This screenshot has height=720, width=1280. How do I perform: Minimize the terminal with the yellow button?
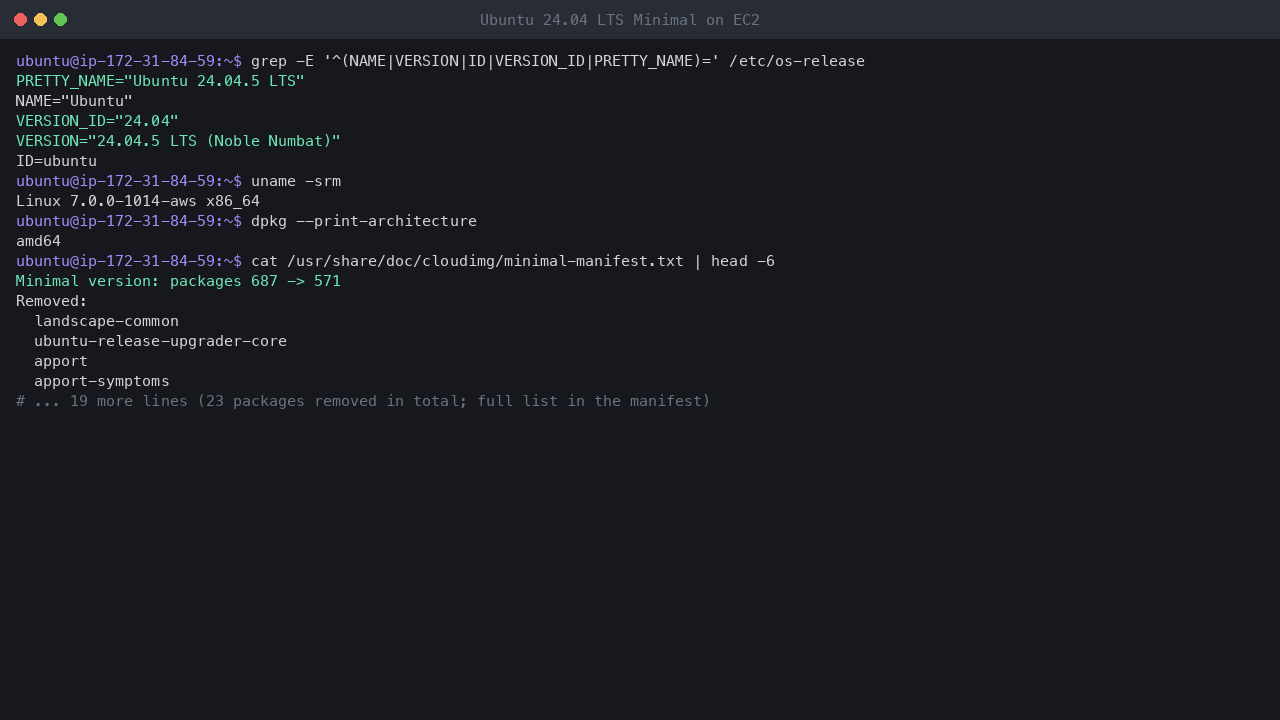coord(40,20)
